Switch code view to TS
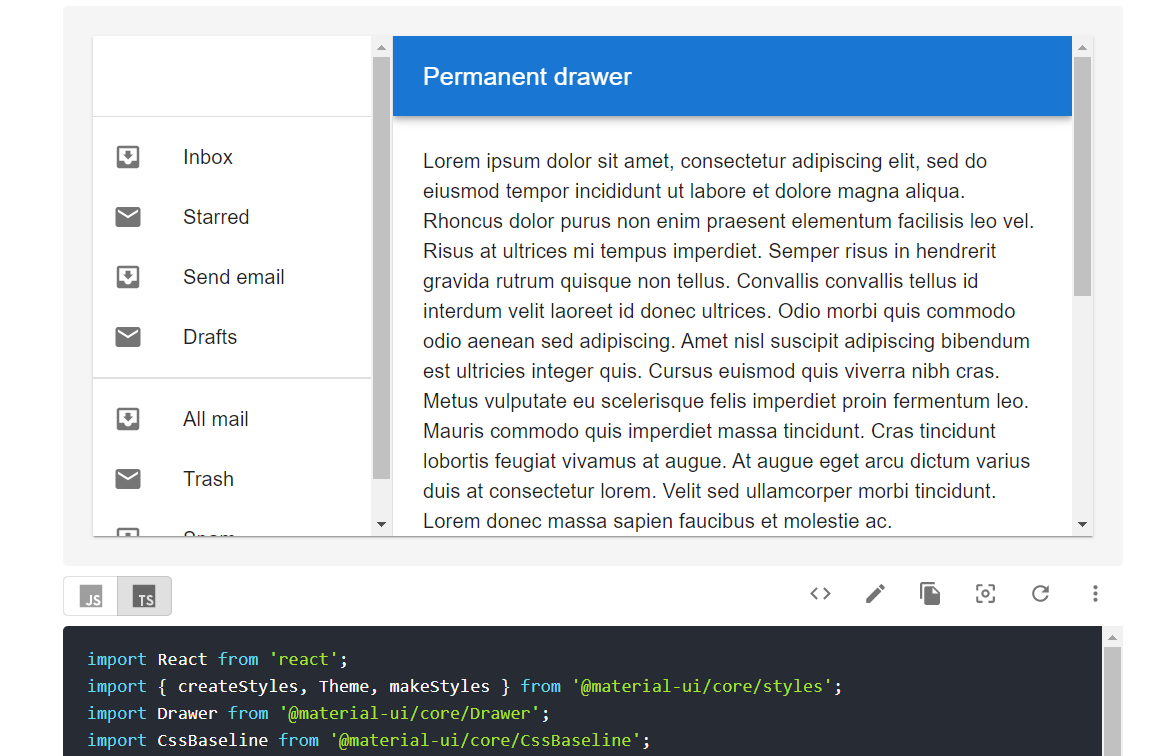The width and height of the screenshot is (1159, 756). tap(145, 596)
